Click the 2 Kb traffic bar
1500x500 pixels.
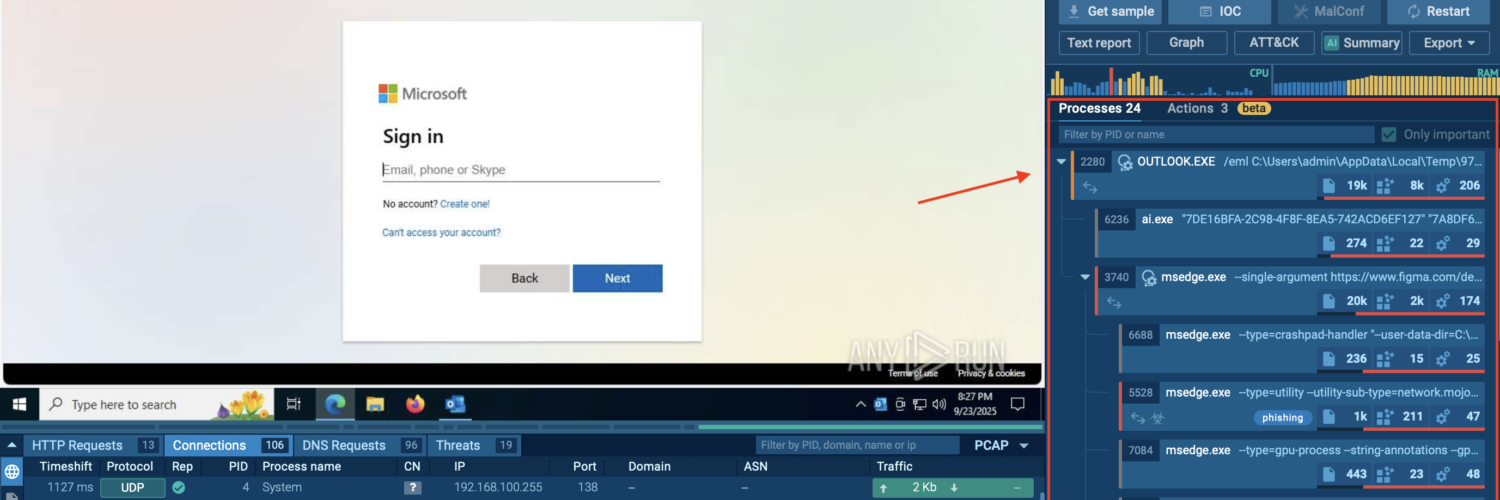point(953,488)
